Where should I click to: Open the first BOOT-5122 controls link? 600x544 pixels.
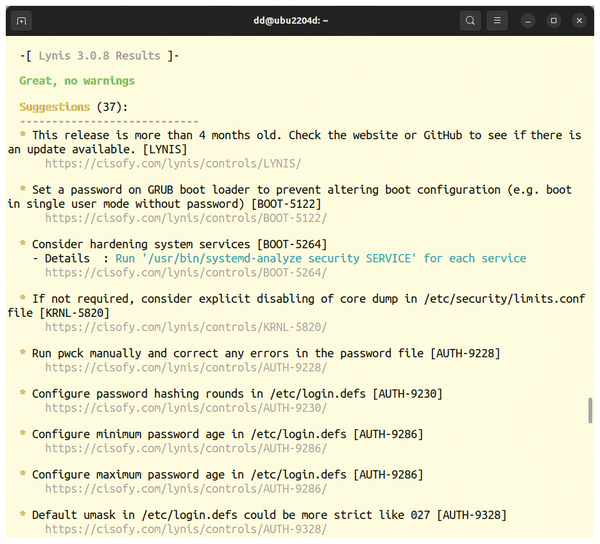pyautogui.click(x=186, y=218)
